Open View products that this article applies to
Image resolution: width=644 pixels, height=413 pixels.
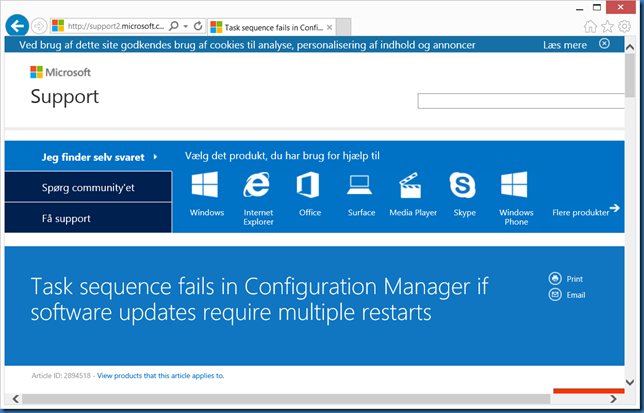click(160, 376)
